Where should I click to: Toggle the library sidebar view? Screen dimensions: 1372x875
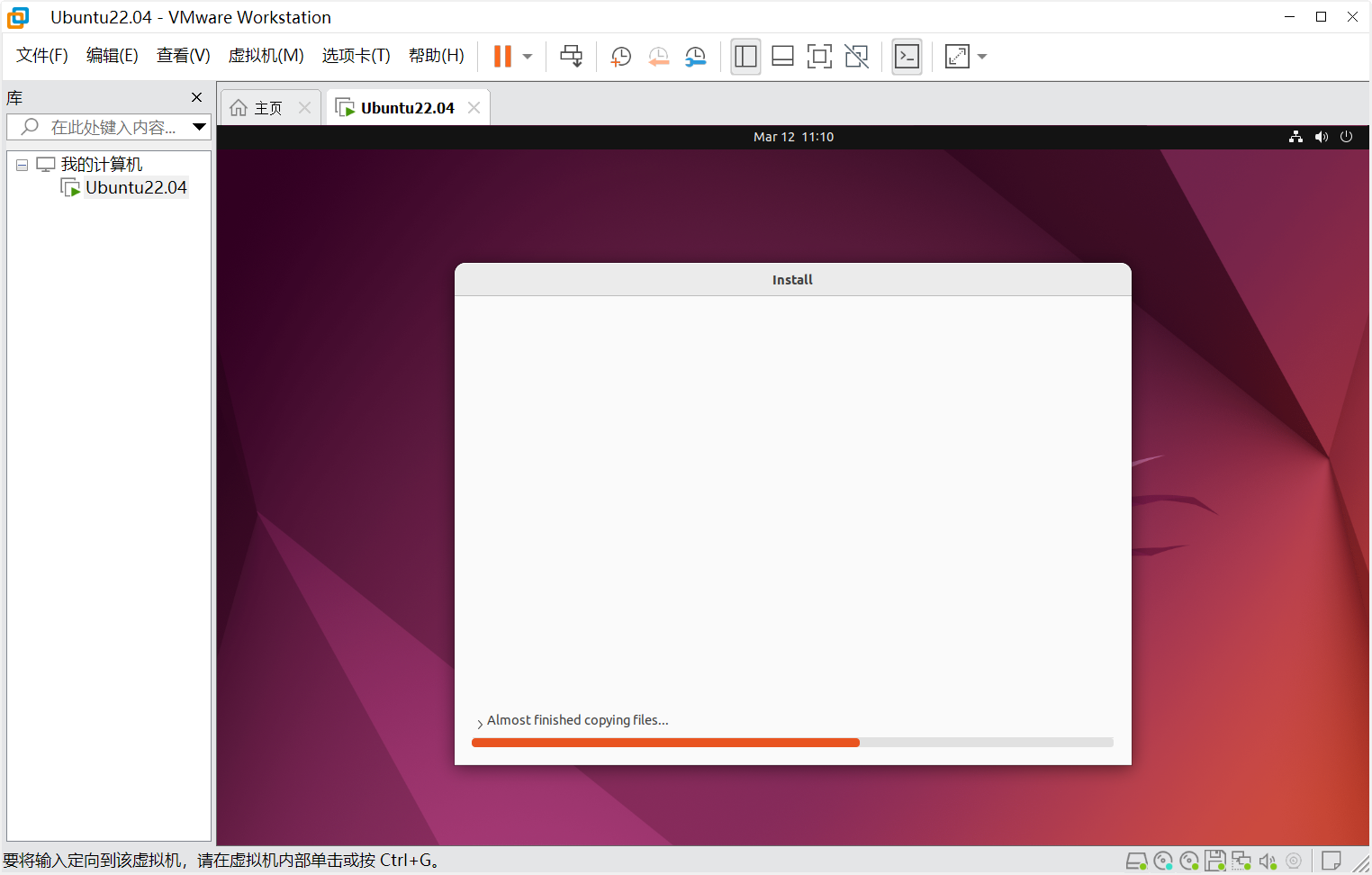[x=745, y=57]
